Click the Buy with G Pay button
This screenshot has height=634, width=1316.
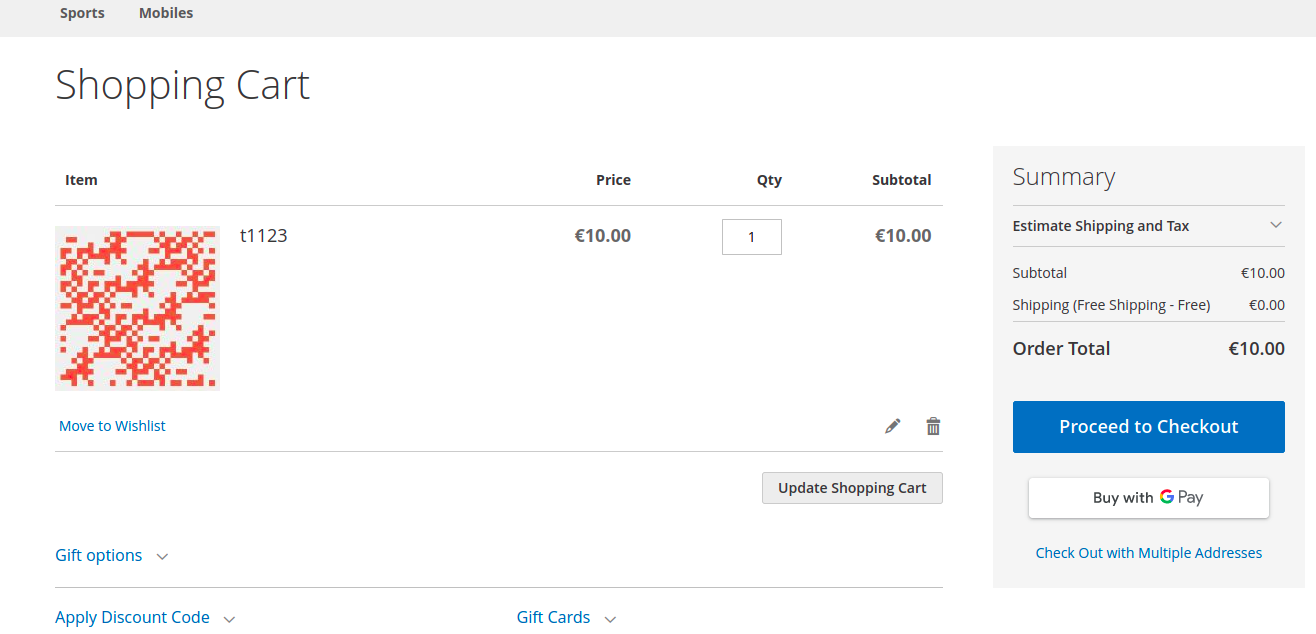[1148, 497]
